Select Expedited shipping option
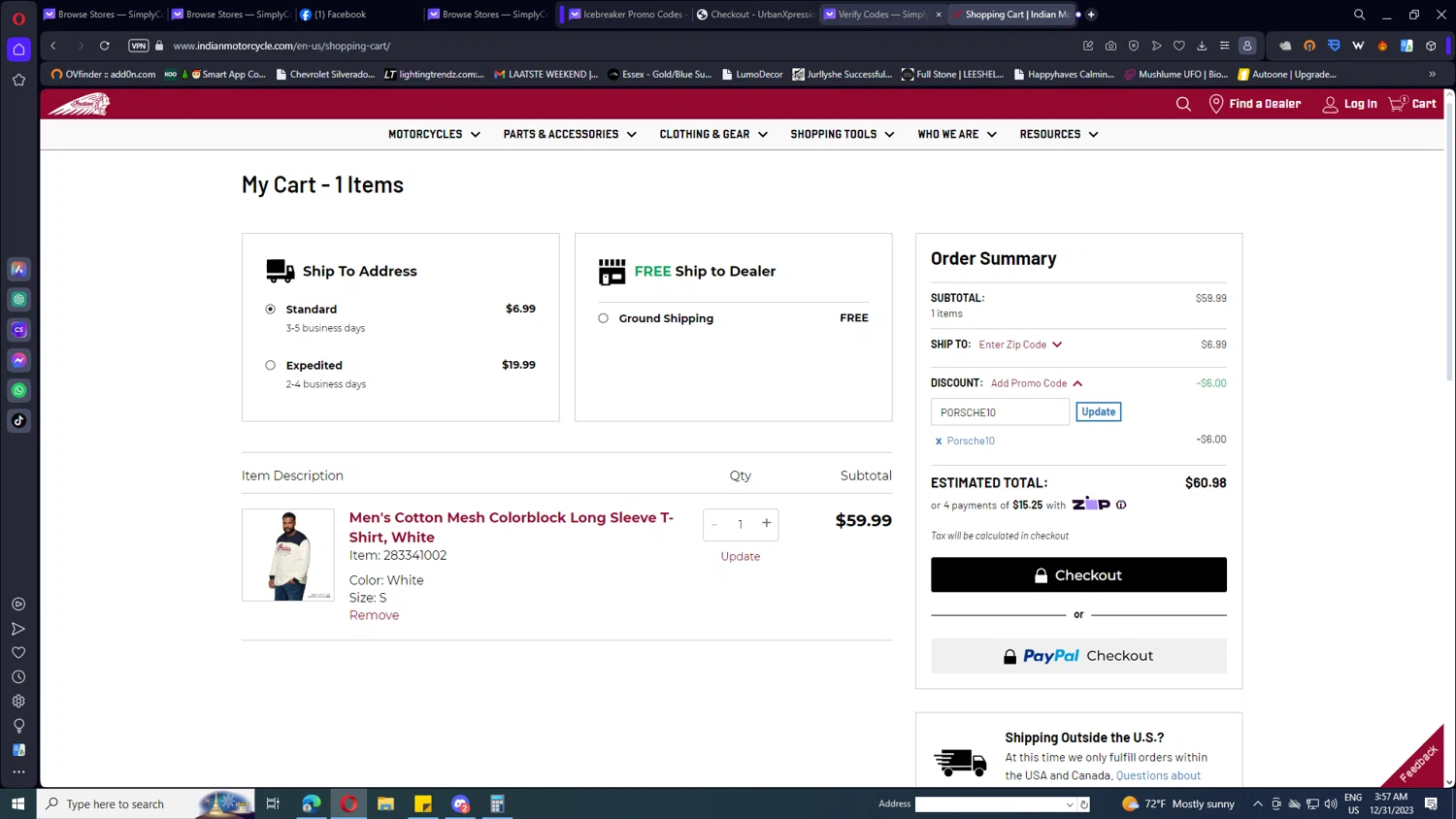The image size is (1456, 819). click(271, 366)
